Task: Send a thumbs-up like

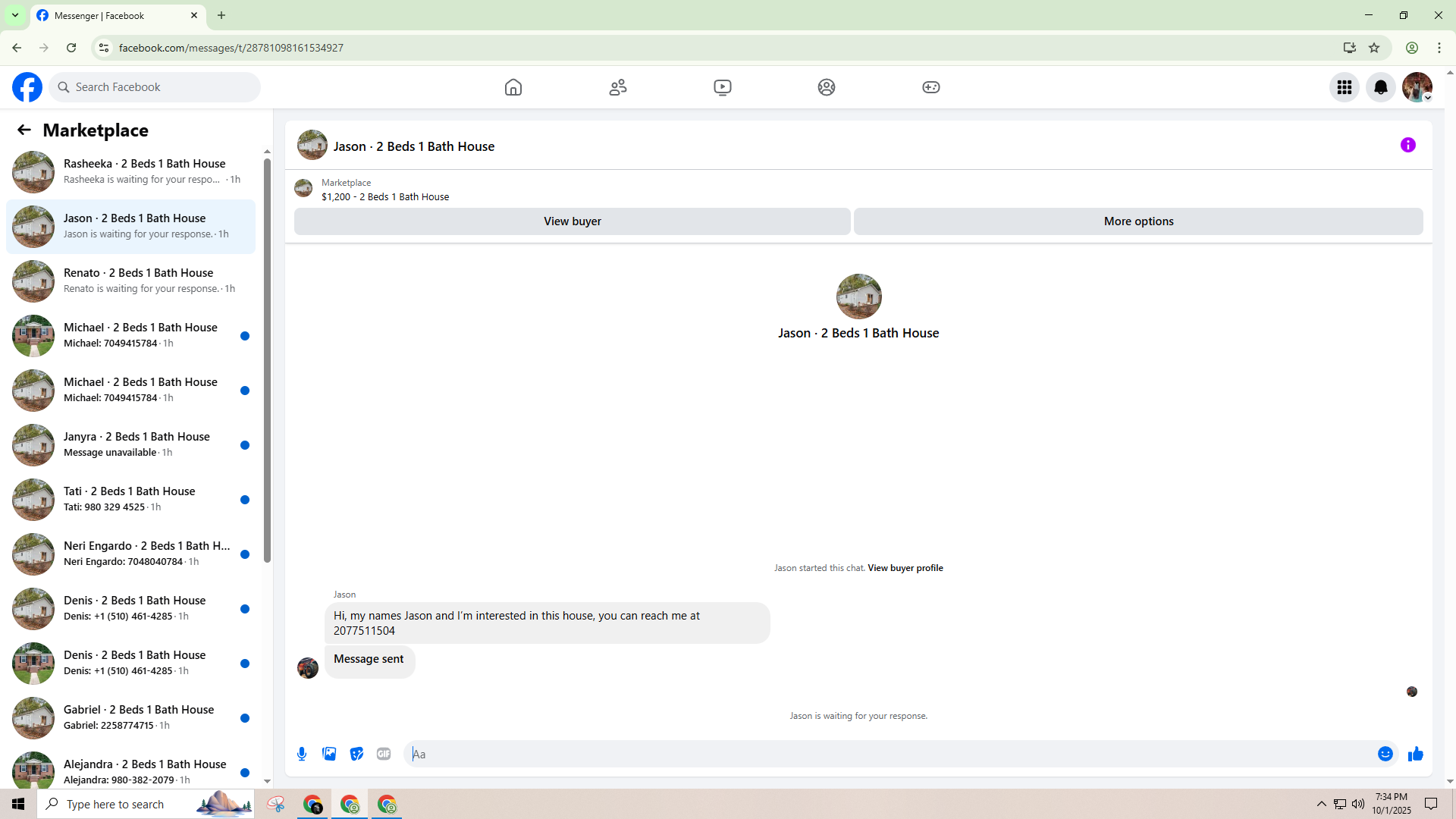Action: (x=1416, y=754)
